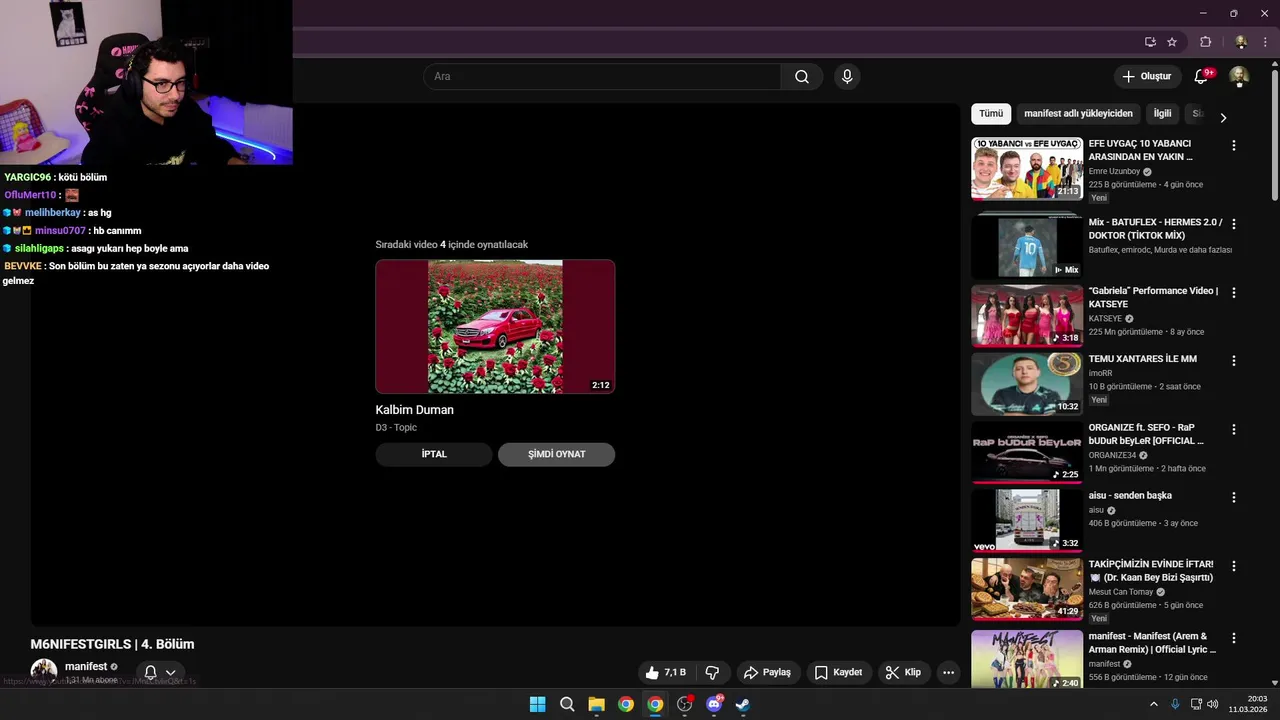Cancel autoplay with İPTAL
The image size is (1280, 720).
click(x=434, y=454)
